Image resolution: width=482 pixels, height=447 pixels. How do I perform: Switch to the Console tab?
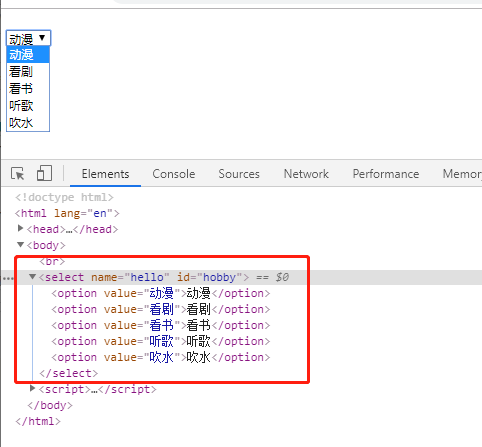pos(174,174)
